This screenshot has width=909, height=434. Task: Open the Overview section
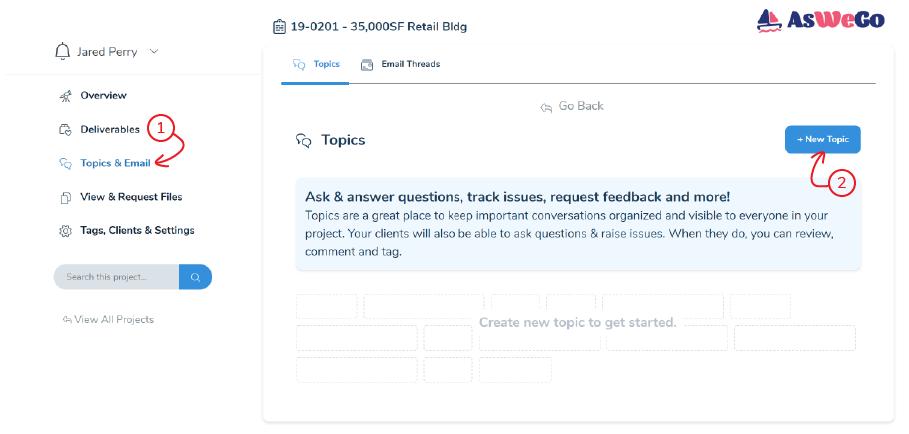pos(103,96)
